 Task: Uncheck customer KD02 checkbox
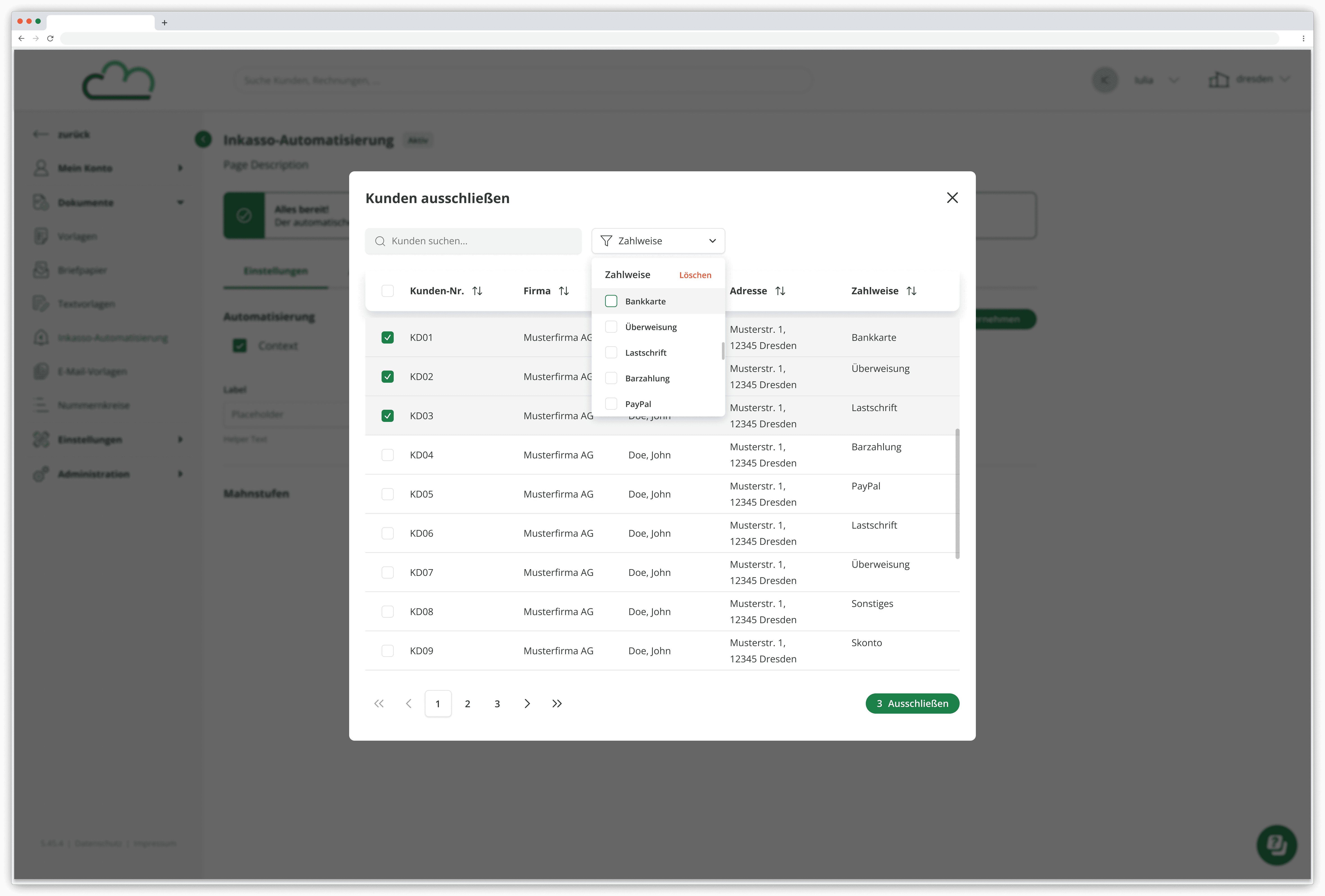[x=387, y=376]
